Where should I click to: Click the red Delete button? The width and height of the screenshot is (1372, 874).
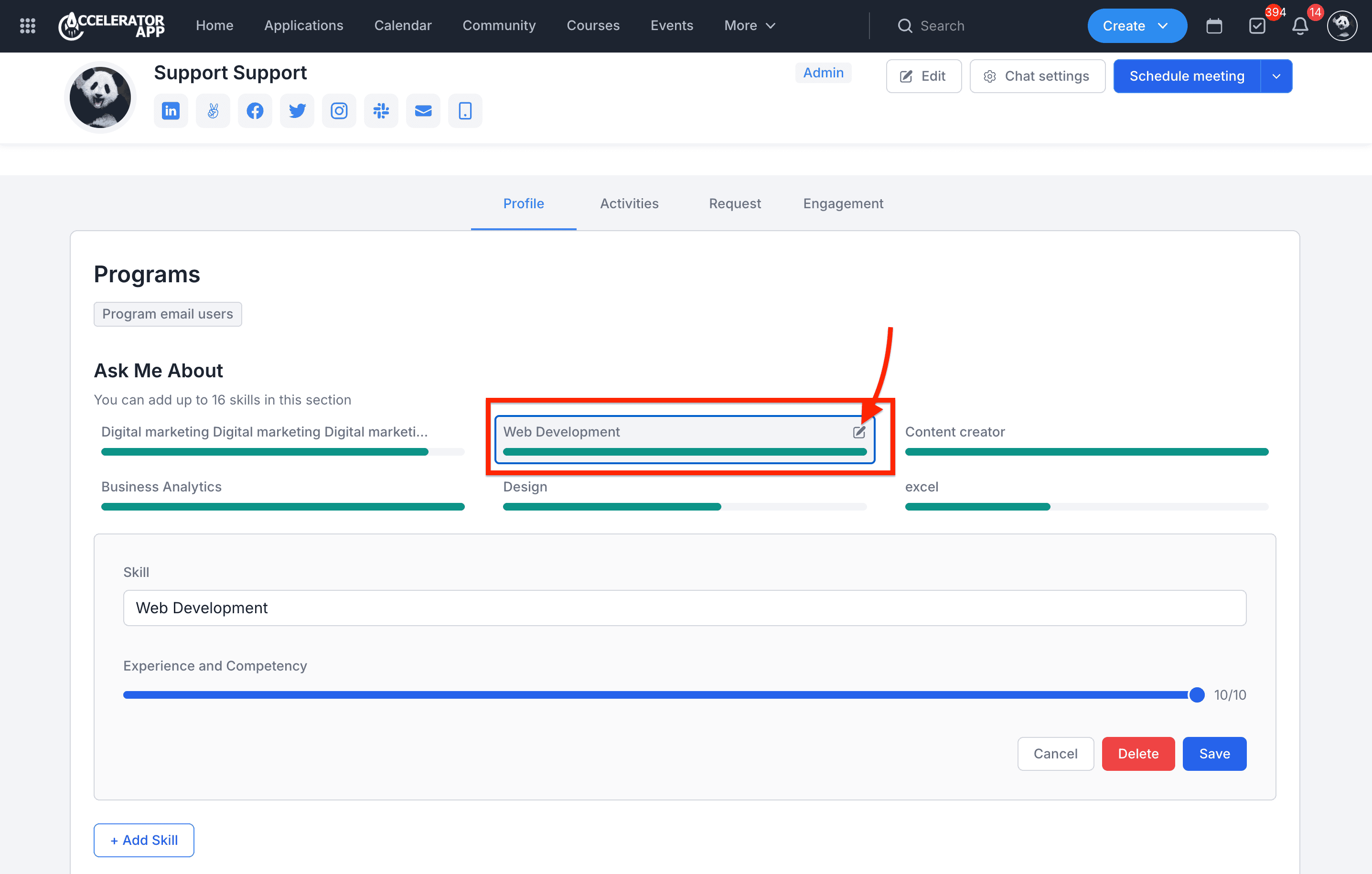(1138, 753)
